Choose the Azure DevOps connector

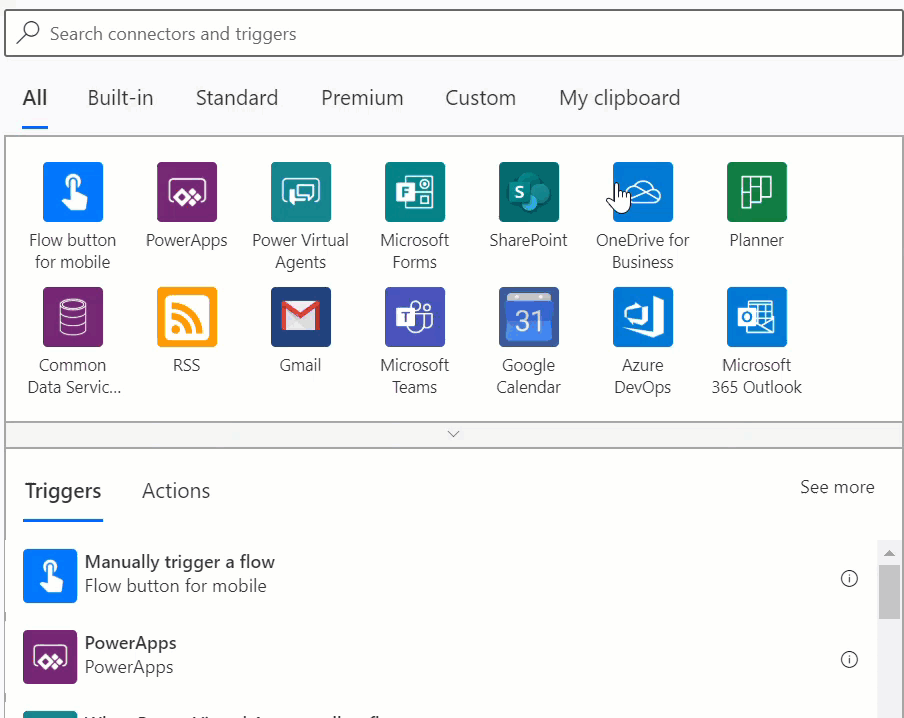pyautogui.click(x=643, y=317)
